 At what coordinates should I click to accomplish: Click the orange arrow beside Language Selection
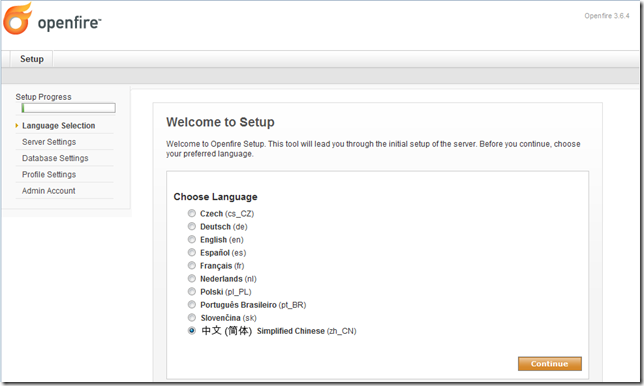coord(17,126)
